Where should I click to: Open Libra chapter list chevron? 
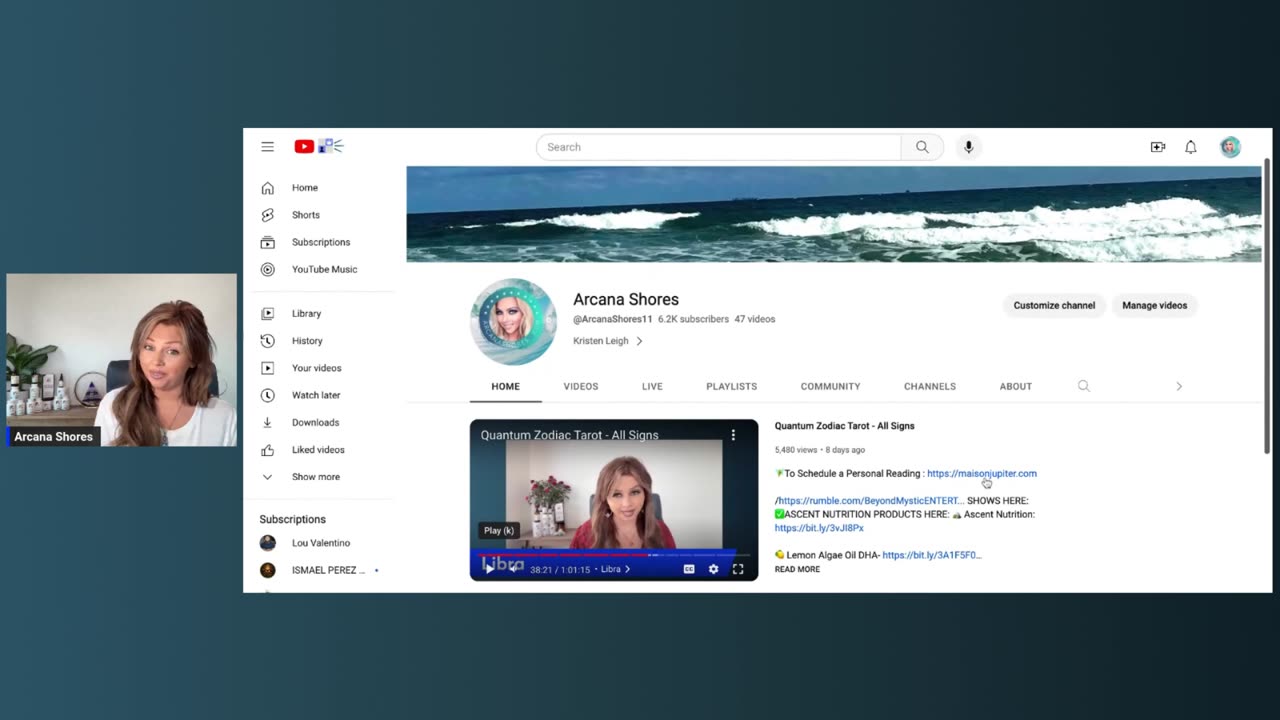tap(627, 569)
